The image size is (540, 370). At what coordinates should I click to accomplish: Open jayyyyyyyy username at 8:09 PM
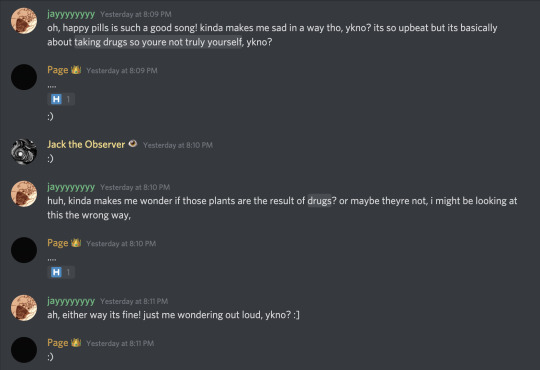point(71,14)
